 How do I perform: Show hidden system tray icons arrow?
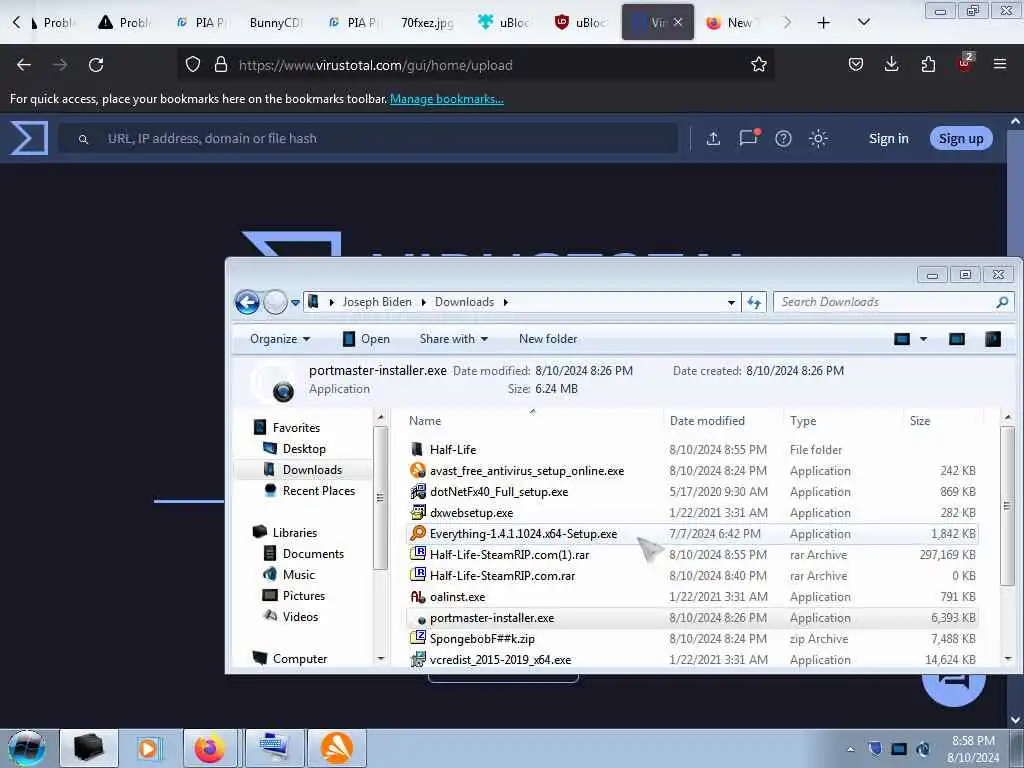(x=850, y=749)
